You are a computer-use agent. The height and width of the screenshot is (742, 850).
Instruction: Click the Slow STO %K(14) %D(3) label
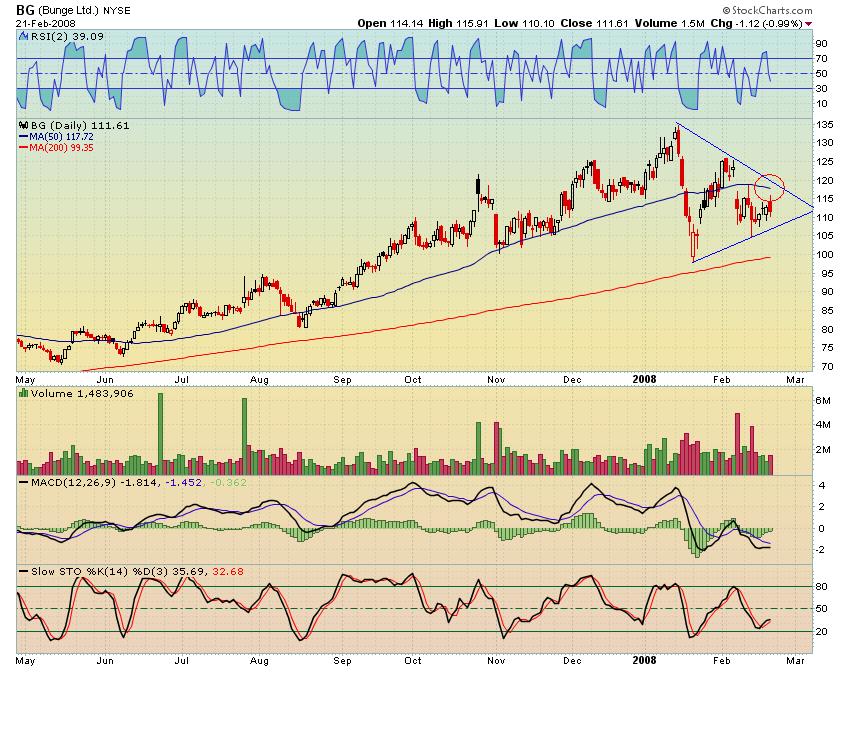point(100,571)
